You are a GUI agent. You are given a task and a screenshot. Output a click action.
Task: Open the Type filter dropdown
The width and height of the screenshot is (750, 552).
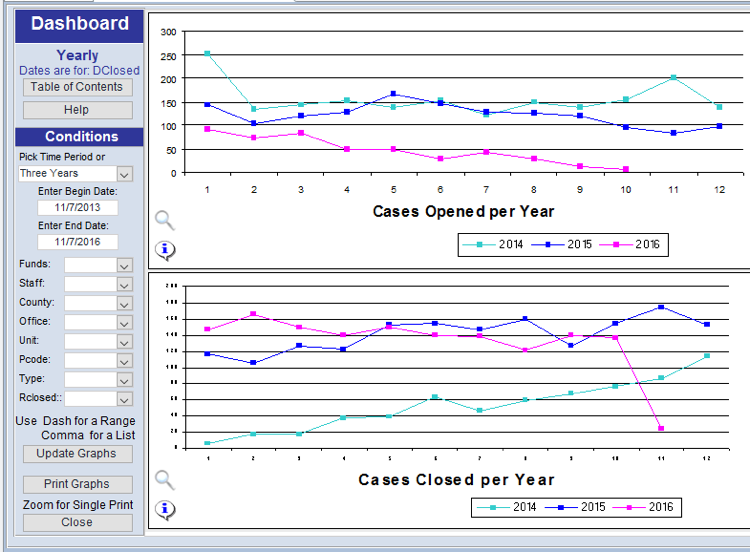(124, 380)
